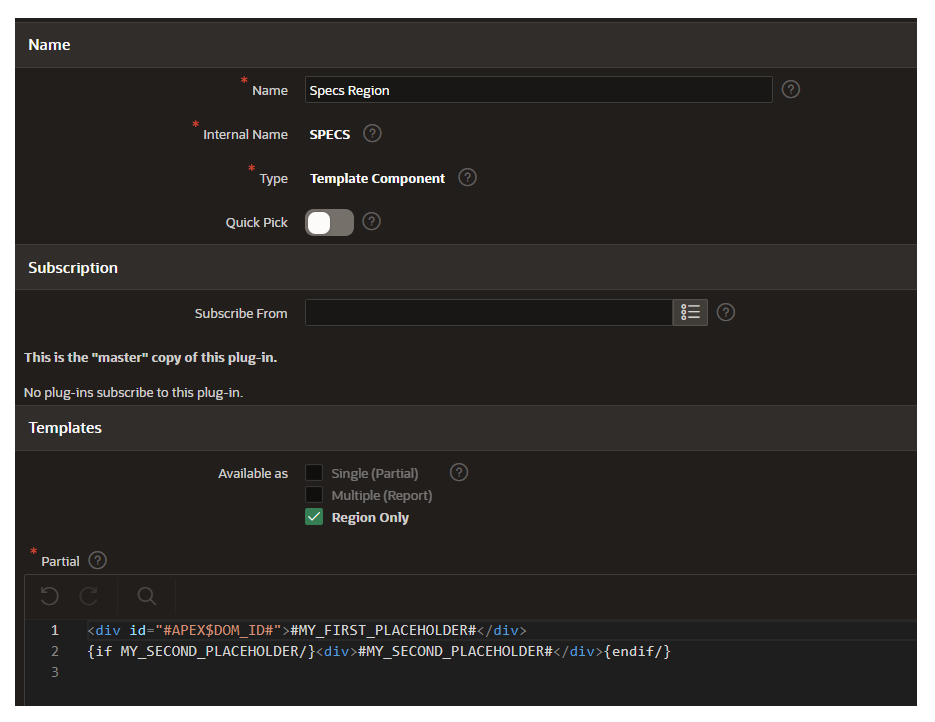Screen dimensions: 935x722
Task: Click "No plug-ins subscribe to this plug-in." text
Action: (134, 393)
